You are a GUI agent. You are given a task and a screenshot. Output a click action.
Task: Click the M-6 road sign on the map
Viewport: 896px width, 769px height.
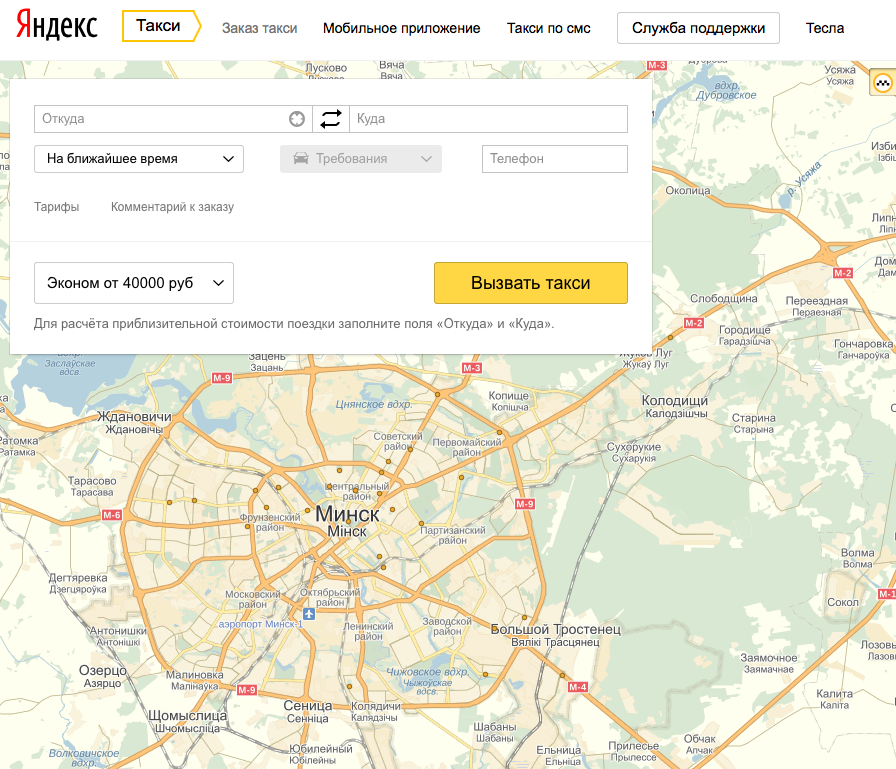pyautogui.click(x=111, y=515)
